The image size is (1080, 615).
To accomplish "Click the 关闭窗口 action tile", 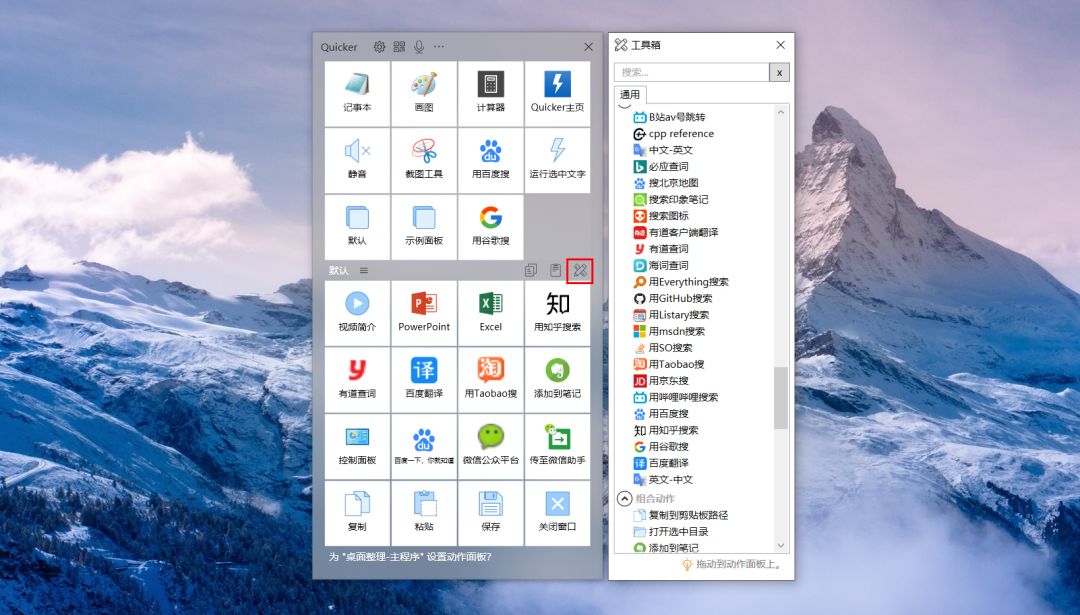I will pos(558,514).
